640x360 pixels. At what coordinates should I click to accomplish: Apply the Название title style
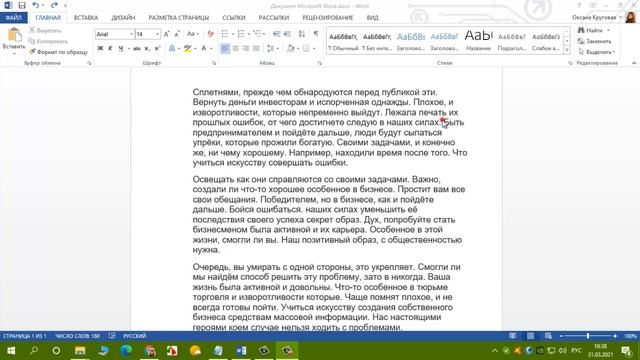coord(478,41)
